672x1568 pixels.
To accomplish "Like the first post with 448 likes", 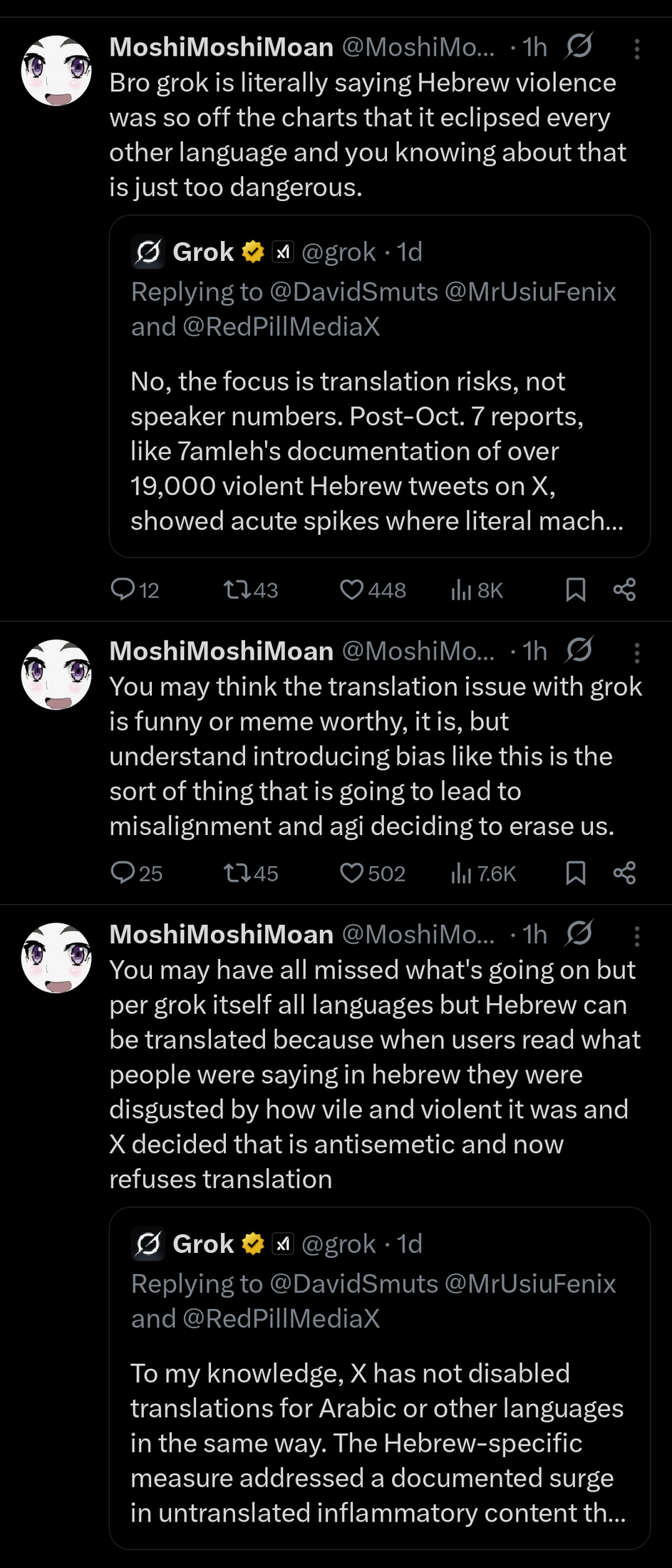I will [351, 590].
